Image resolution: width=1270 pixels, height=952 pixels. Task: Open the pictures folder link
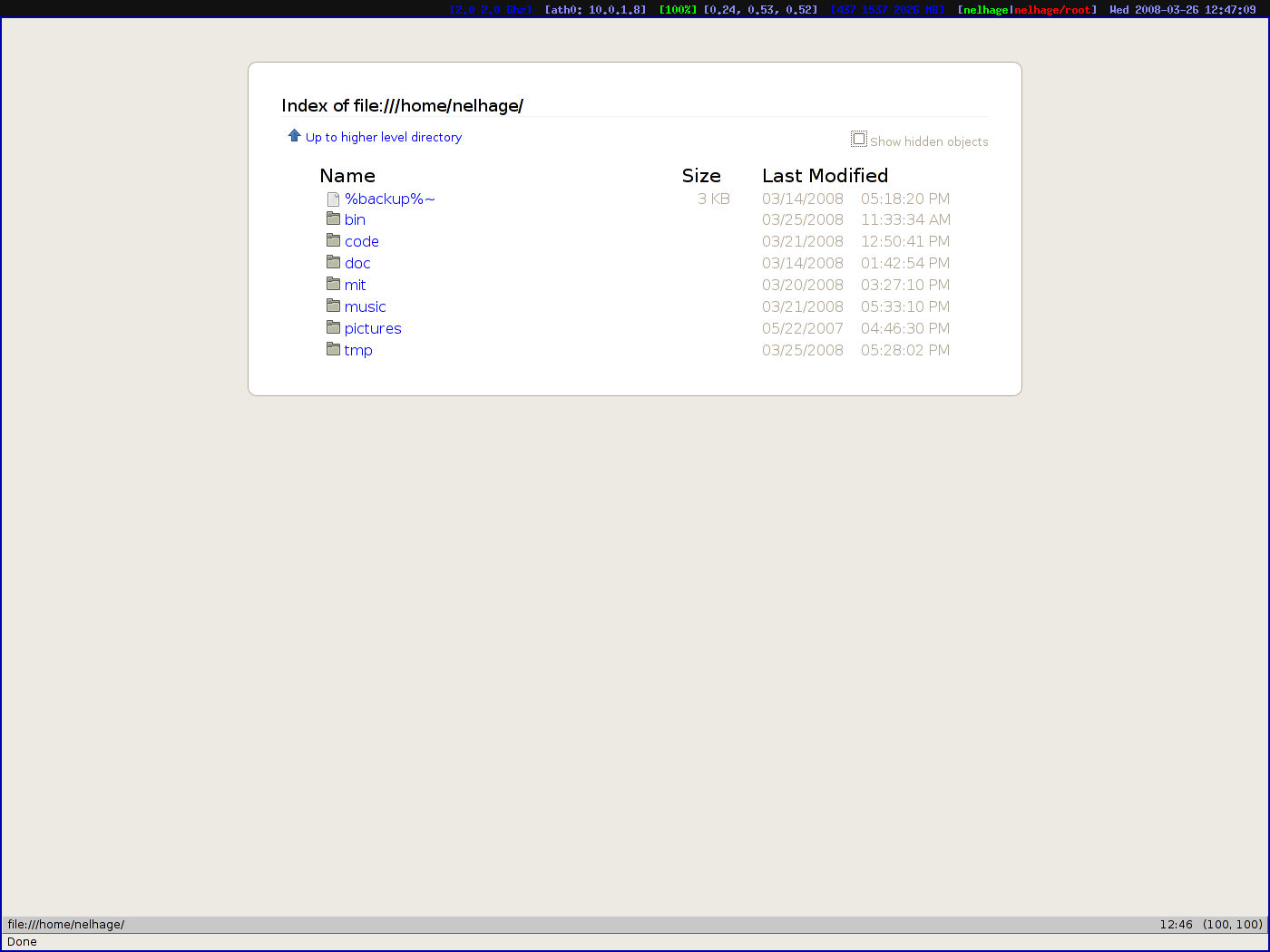tap(372, 329)
